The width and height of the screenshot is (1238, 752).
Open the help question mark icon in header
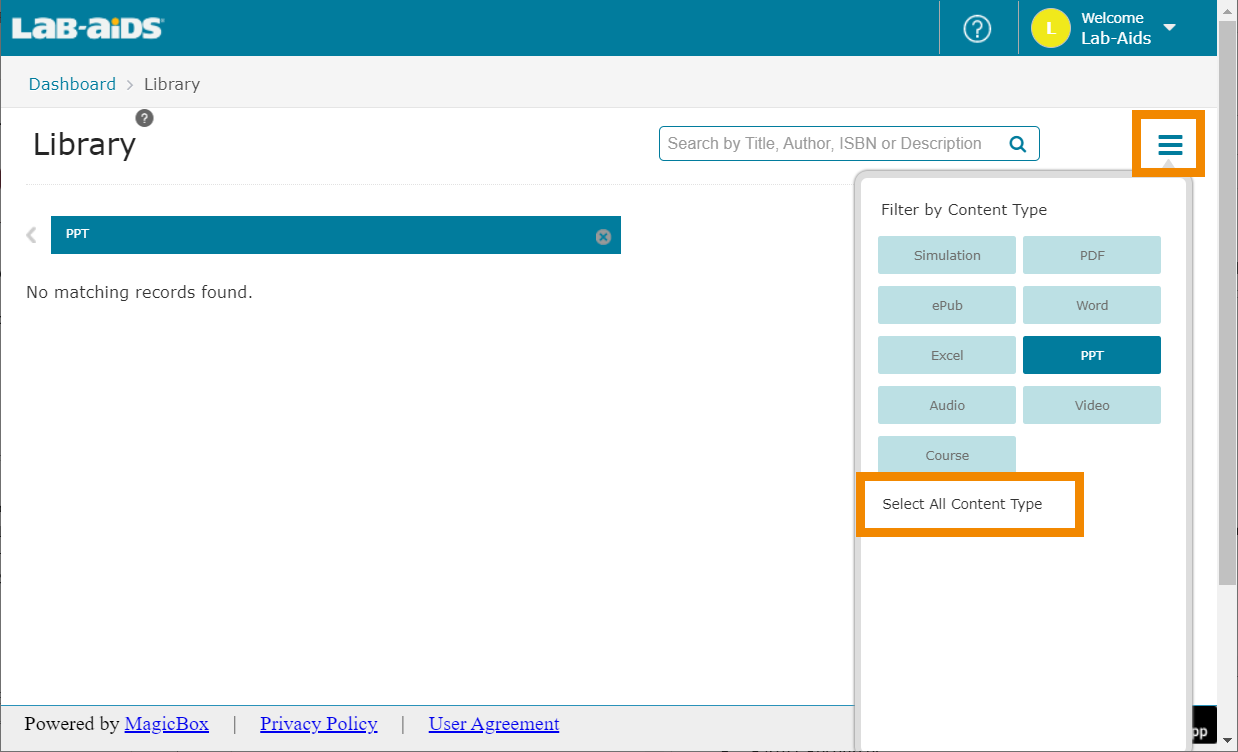976,29
